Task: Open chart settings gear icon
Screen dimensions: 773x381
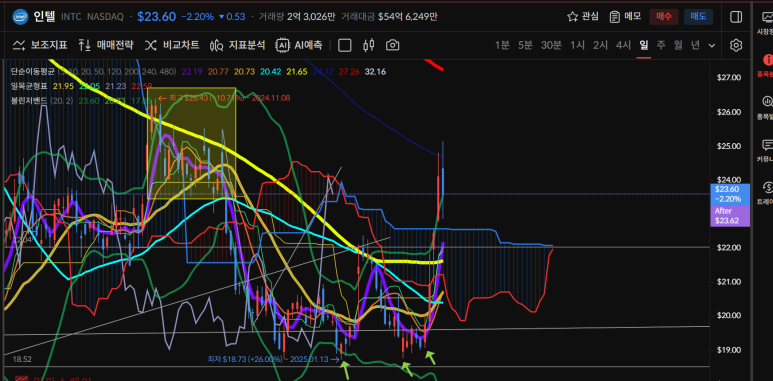Action: click(x=736, y=45)
